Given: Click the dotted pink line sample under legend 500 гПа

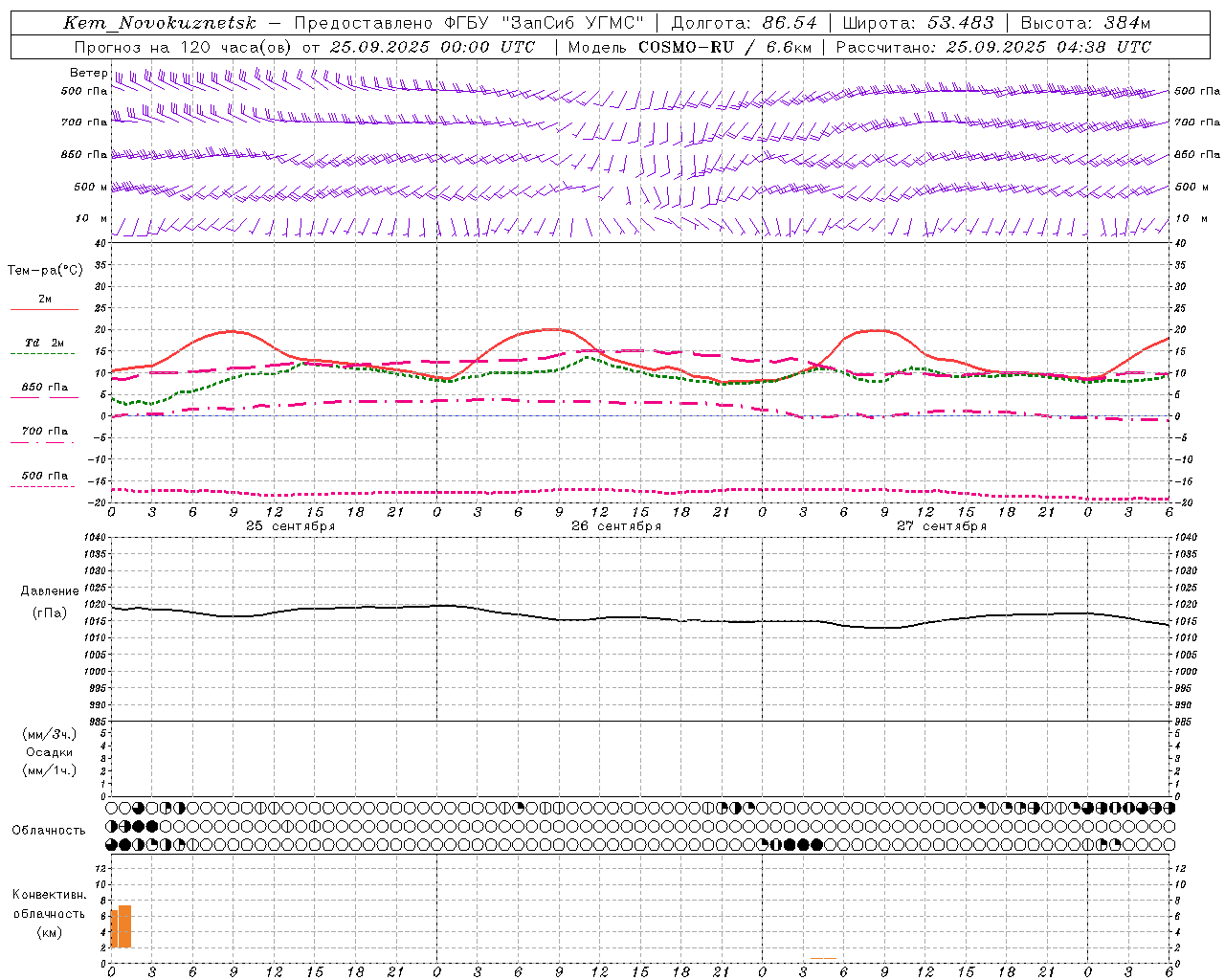Looking at the screenshot, I should pyautogui.click(x=42, y=487).
